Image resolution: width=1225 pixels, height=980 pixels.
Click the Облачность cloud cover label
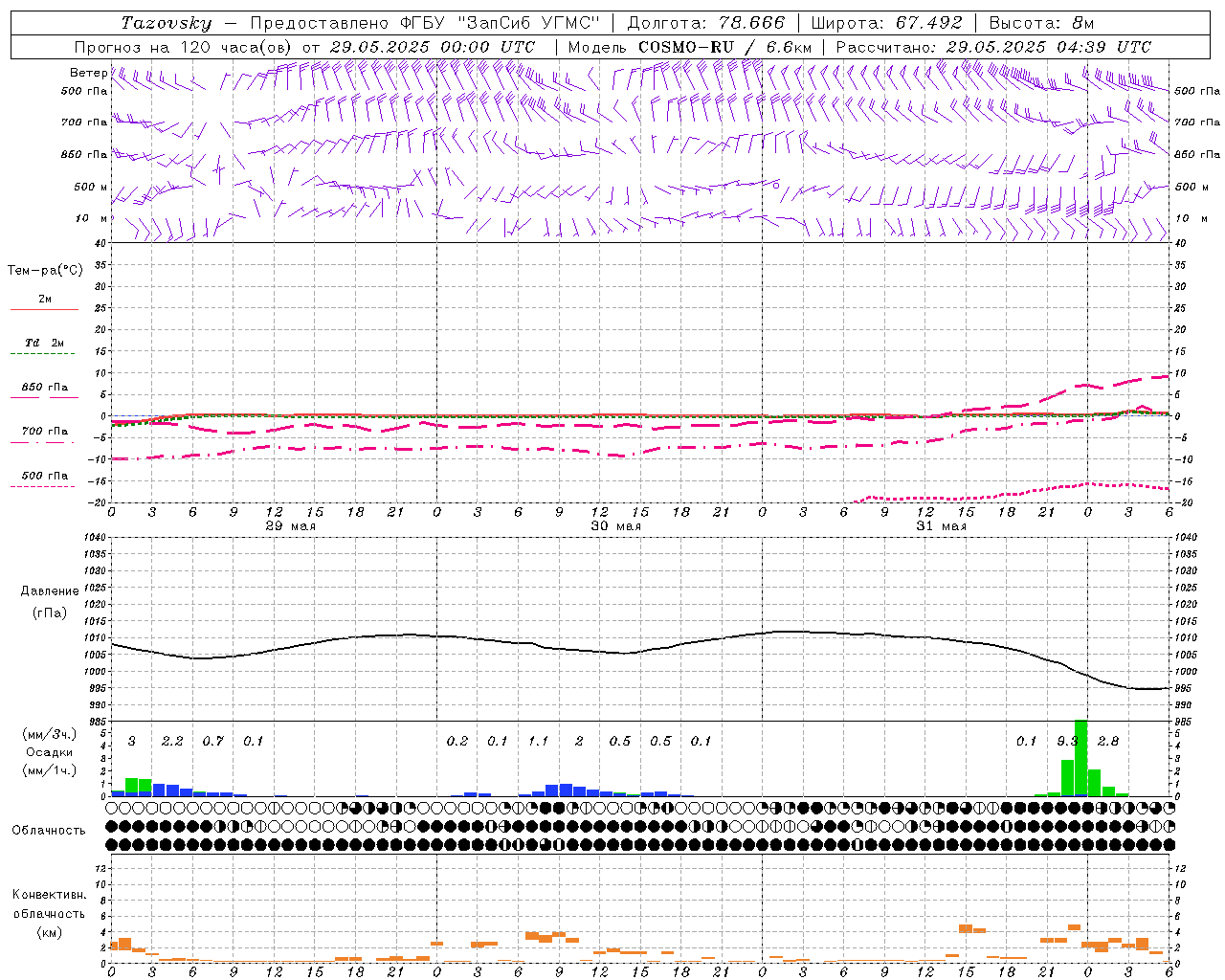pos(49,830)
